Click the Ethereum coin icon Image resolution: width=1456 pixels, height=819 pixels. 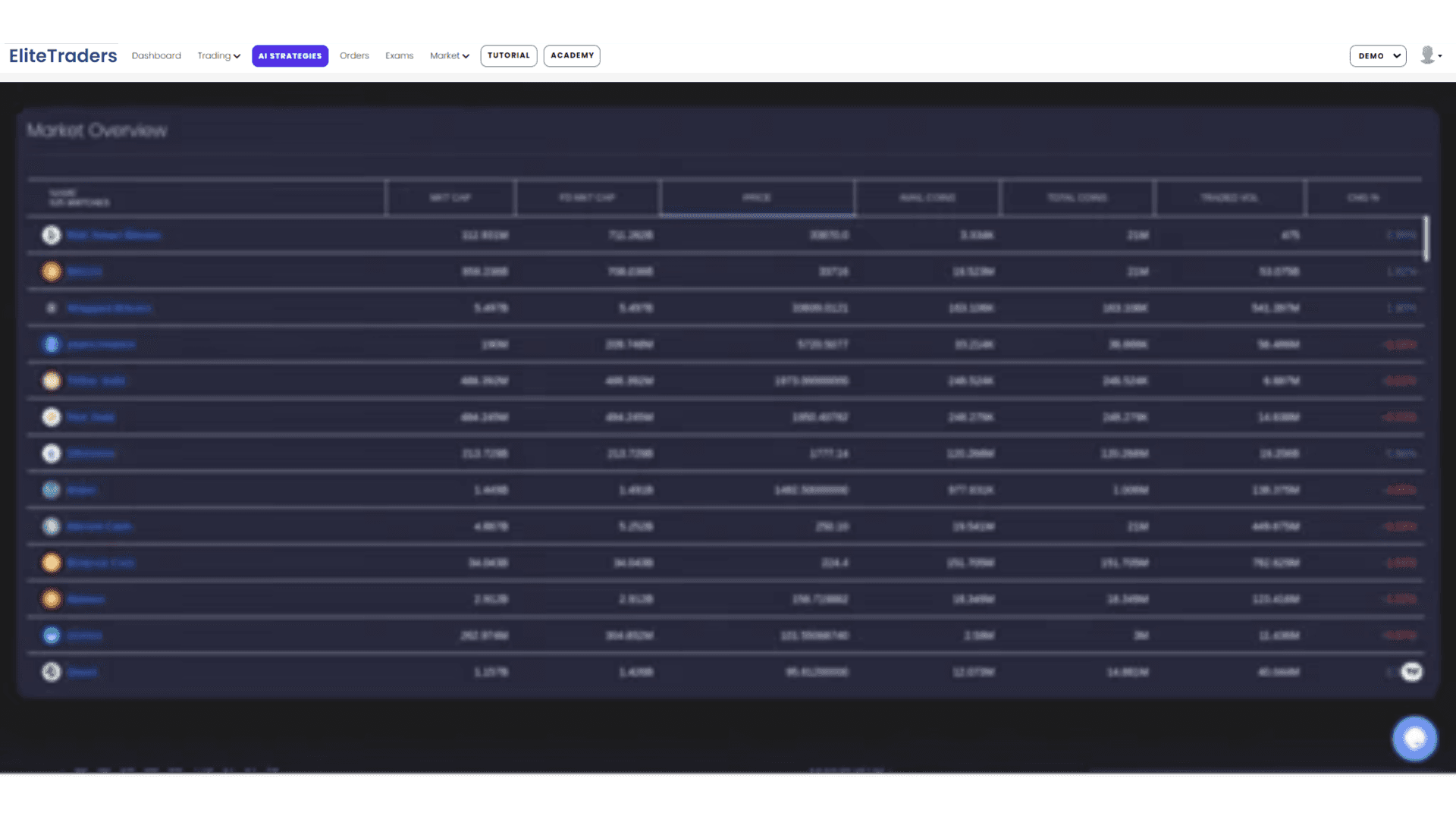(51, 453)
